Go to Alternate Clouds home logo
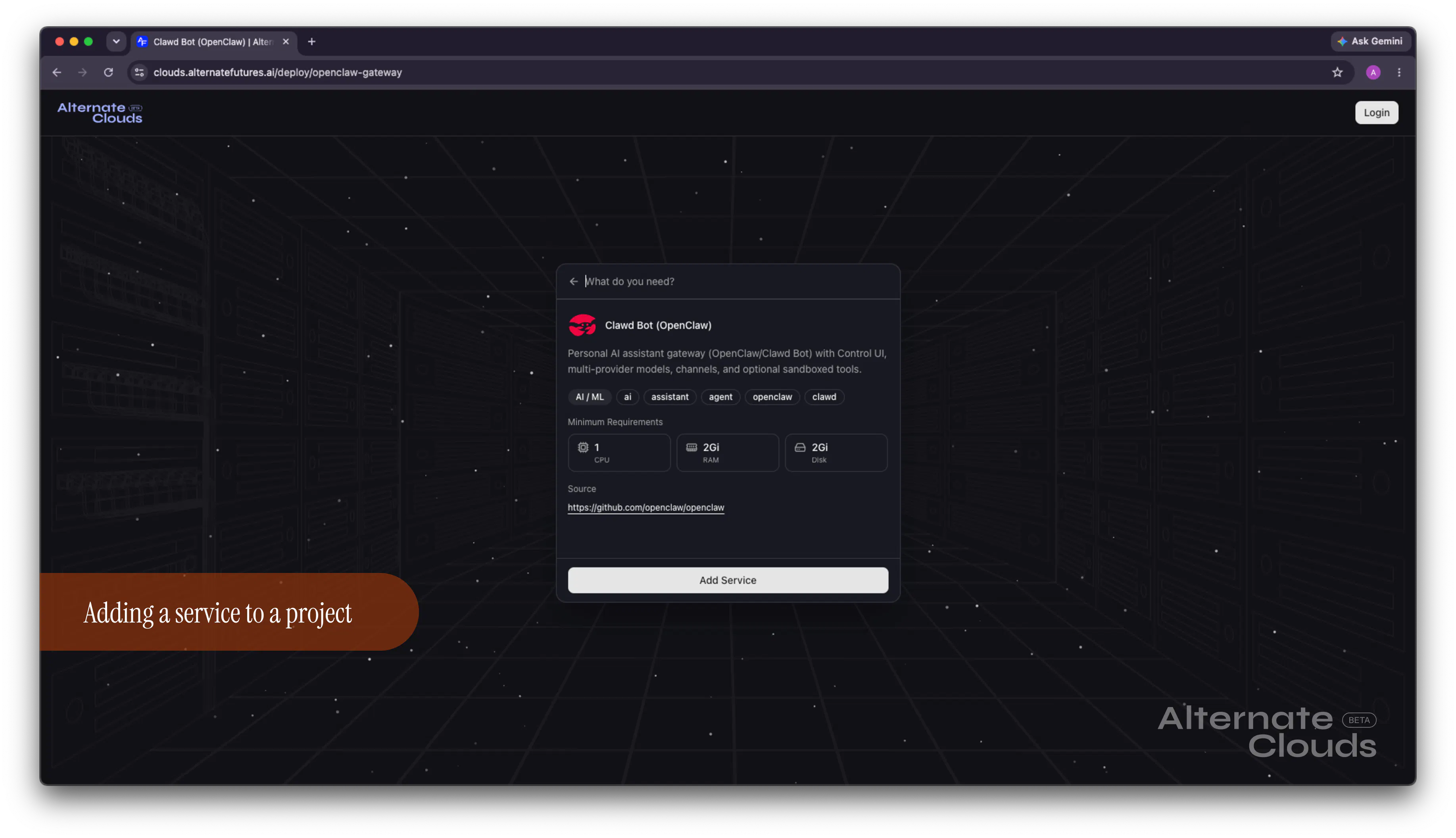1456x838 pixels. (x=100, y=113)
